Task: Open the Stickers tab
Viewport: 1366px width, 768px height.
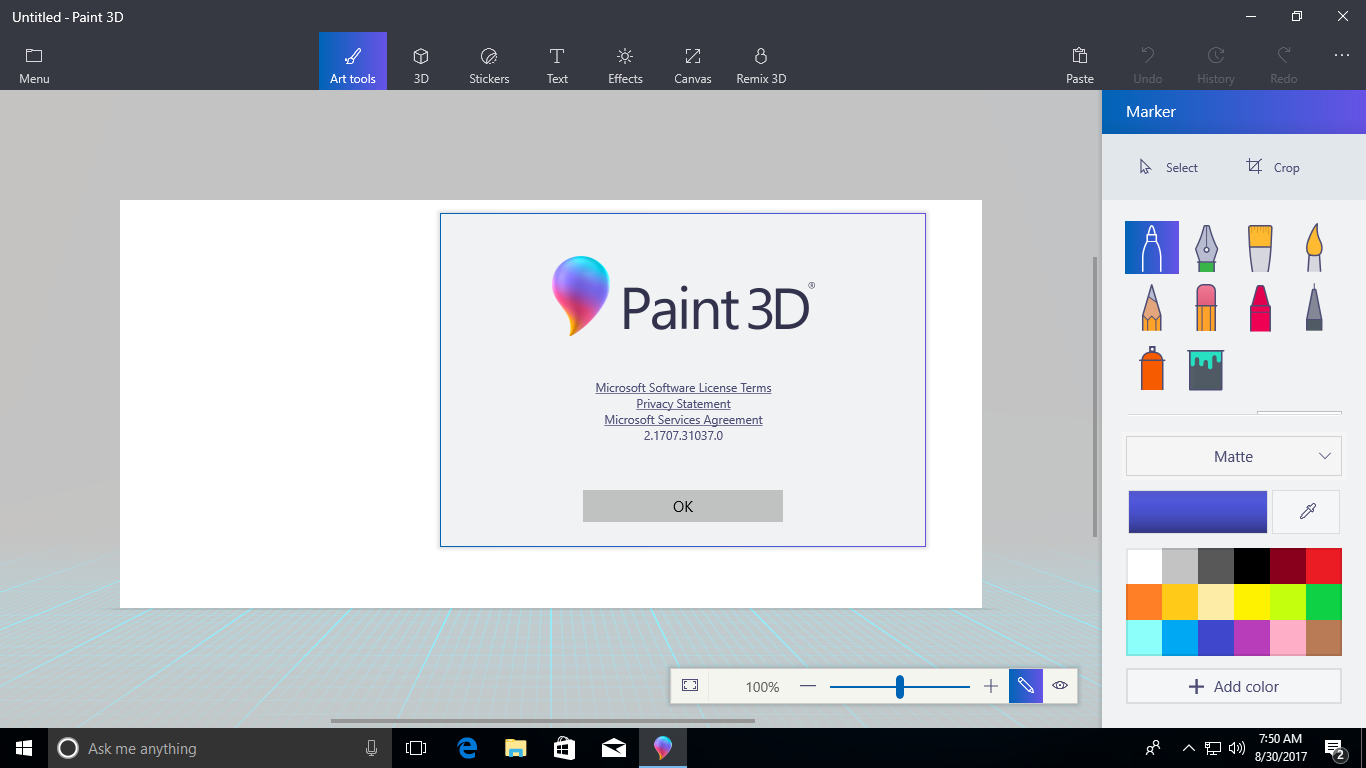Action: 489,61
